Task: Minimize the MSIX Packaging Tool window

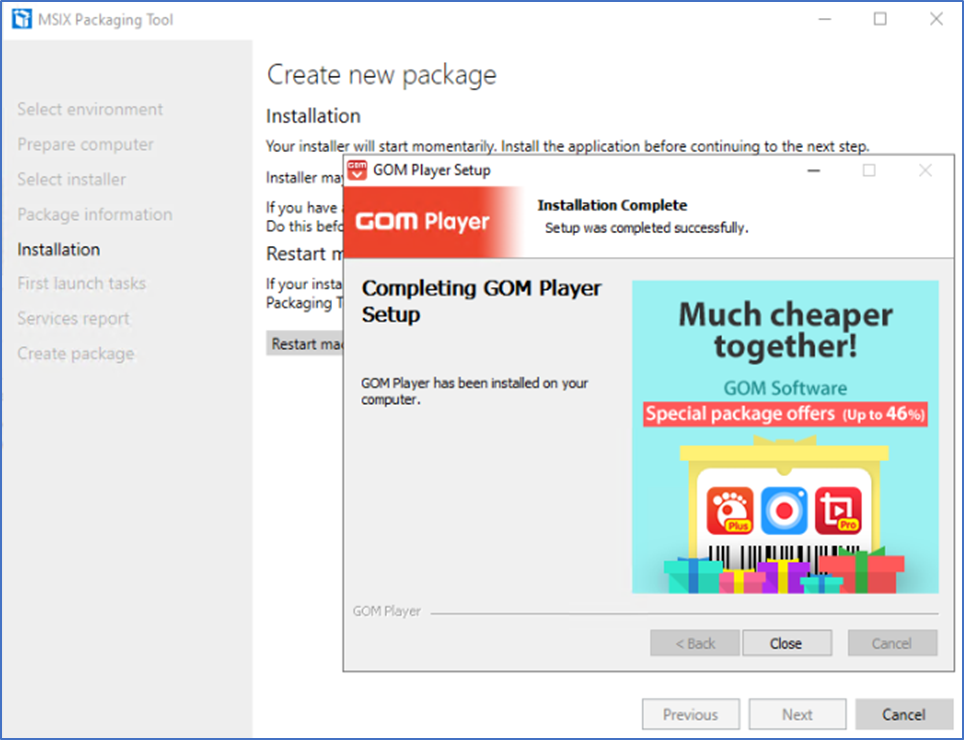Action: coord(825,19)
